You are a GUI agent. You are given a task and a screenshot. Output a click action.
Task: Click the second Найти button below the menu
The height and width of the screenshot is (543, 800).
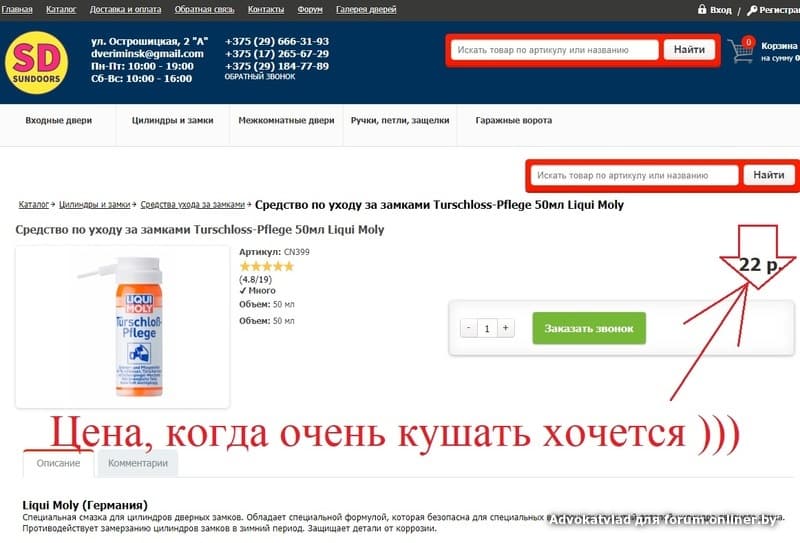tap(768, 175)
